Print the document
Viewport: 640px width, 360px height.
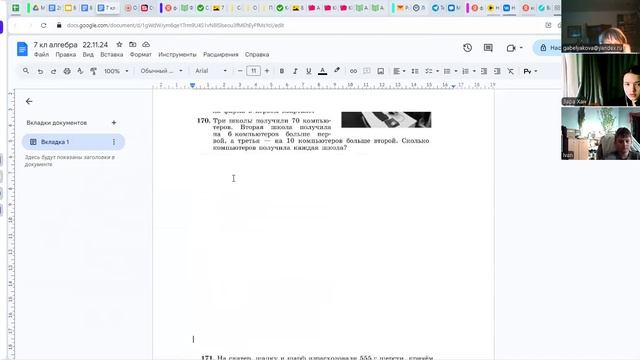coord(67,71)
